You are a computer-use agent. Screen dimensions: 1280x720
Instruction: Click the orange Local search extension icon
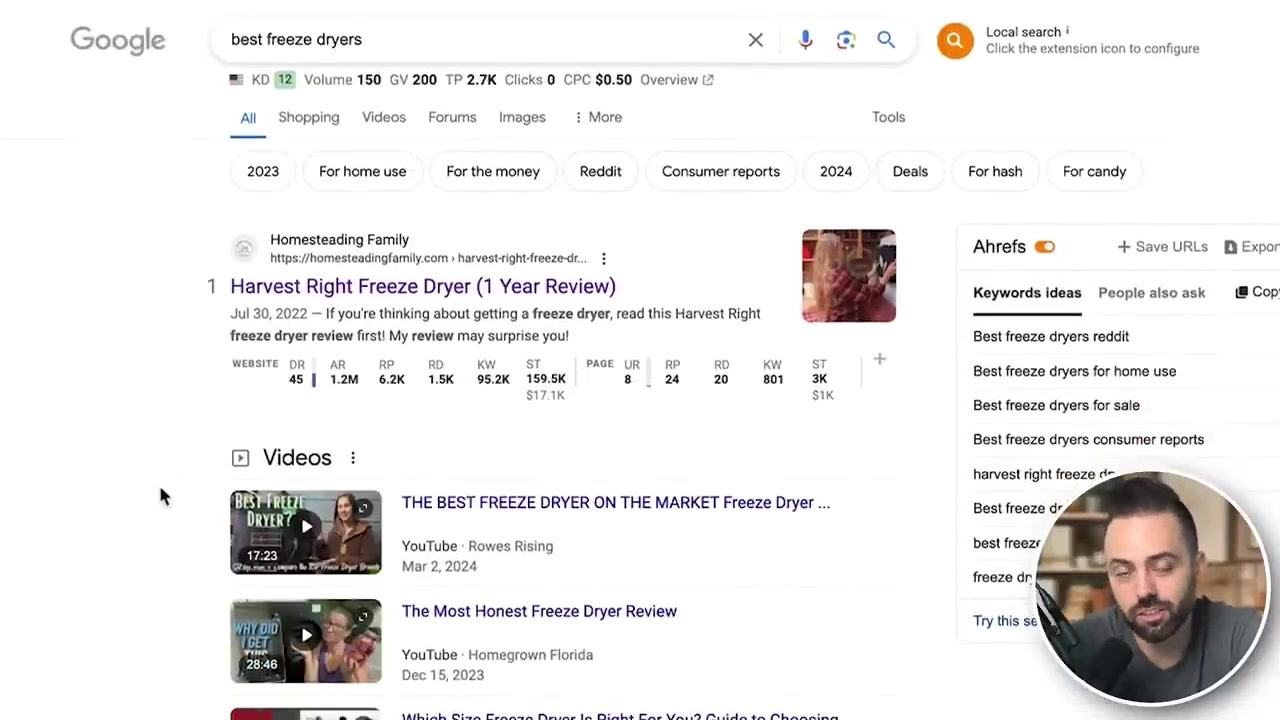point(955,41)
